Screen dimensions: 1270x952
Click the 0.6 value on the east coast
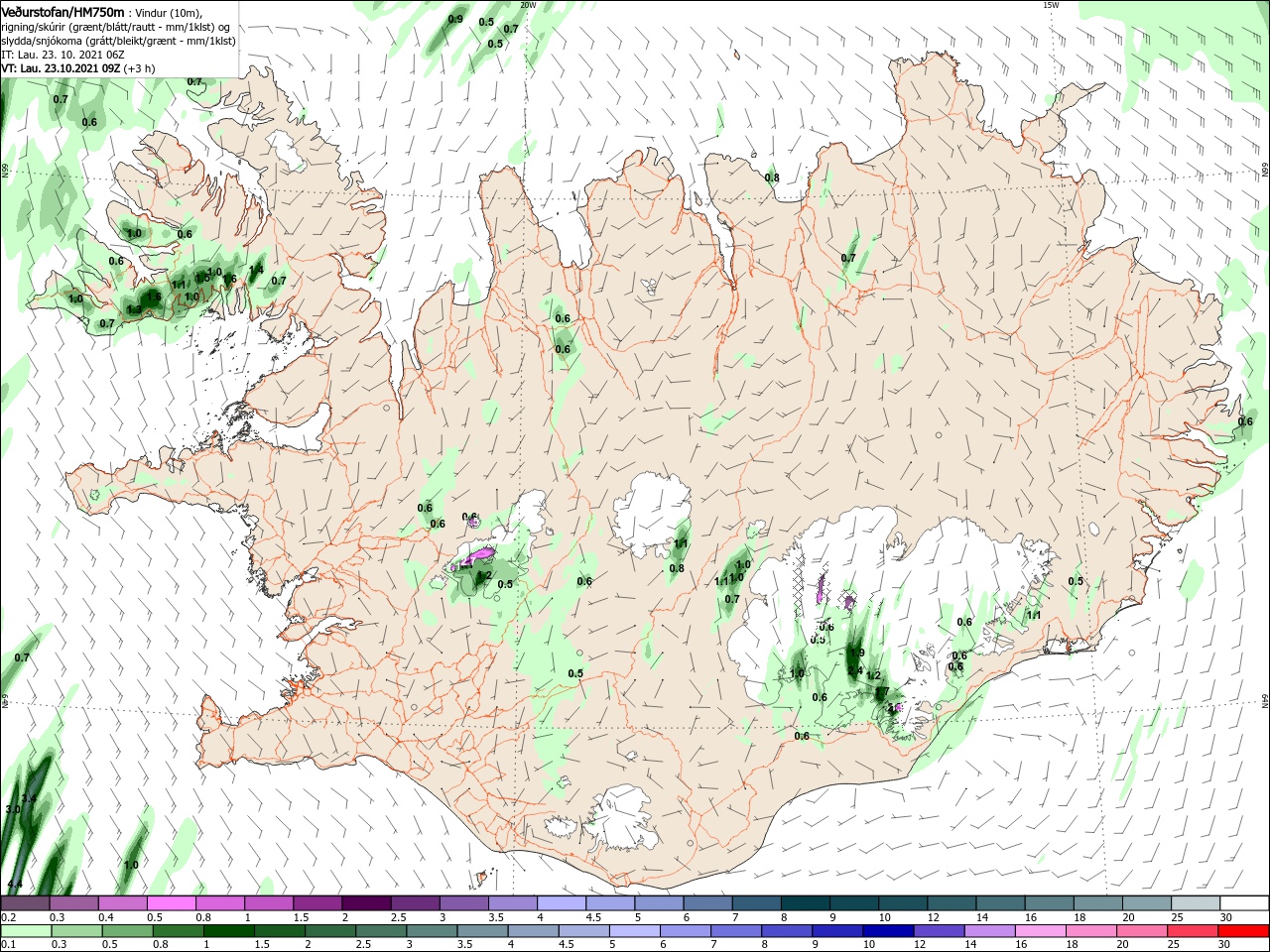1245,422
